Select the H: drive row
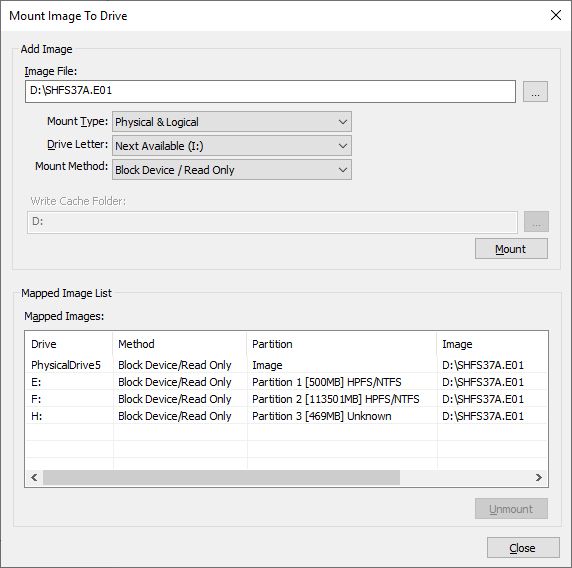 (286, 416)
